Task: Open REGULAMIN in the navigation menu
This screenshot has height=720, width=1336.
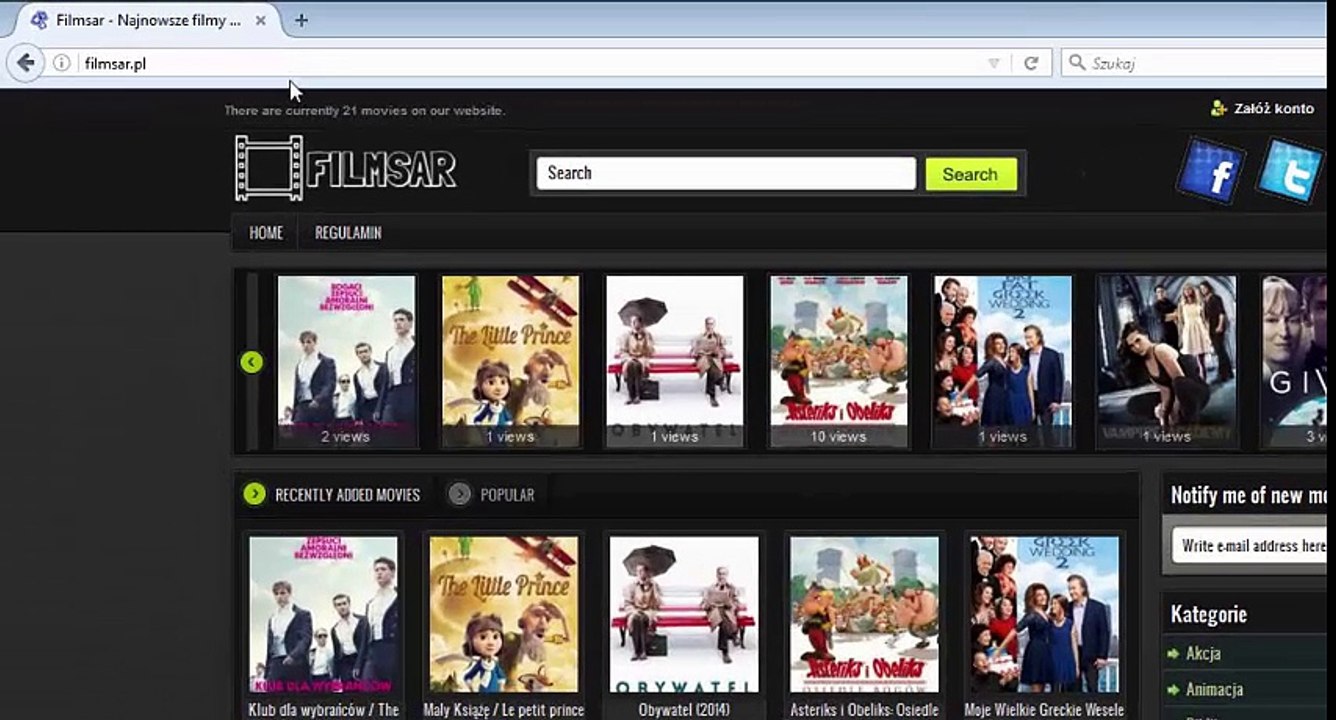Action: 348,233
